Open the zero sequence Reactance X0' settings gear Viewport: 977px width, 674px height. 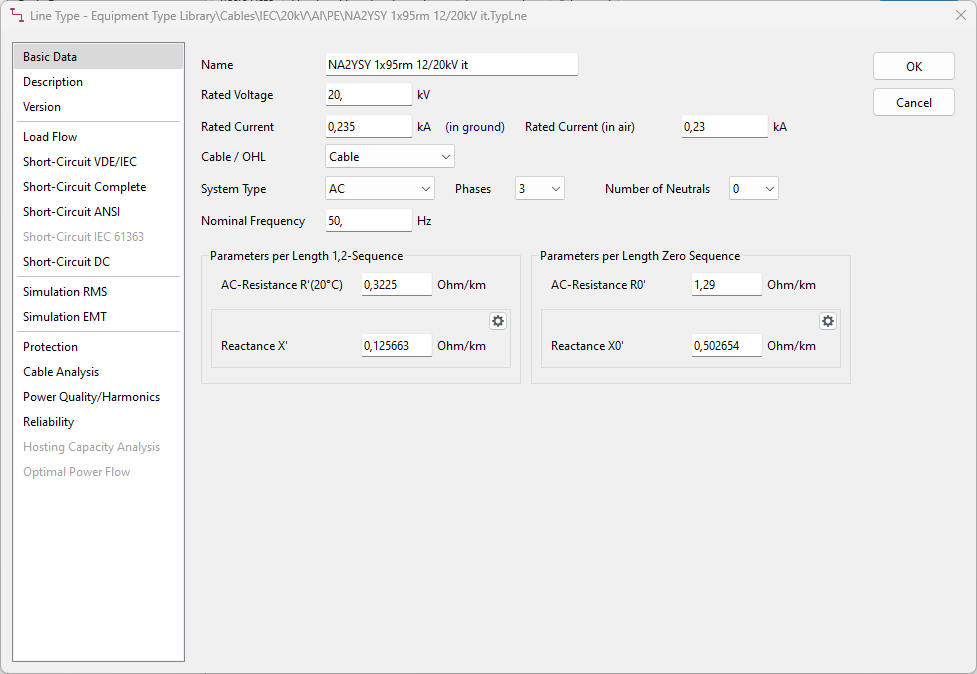pos(827,321)
